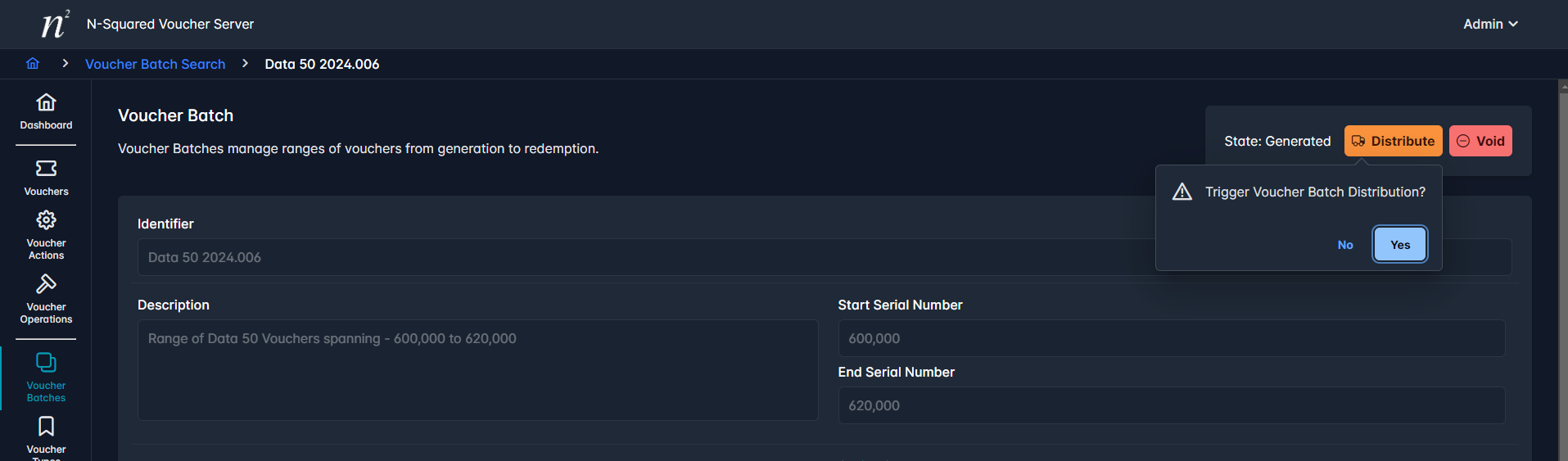The image size is (1568, 461).
Task: Click the End Serial Number field
Action: point(1172,405)
